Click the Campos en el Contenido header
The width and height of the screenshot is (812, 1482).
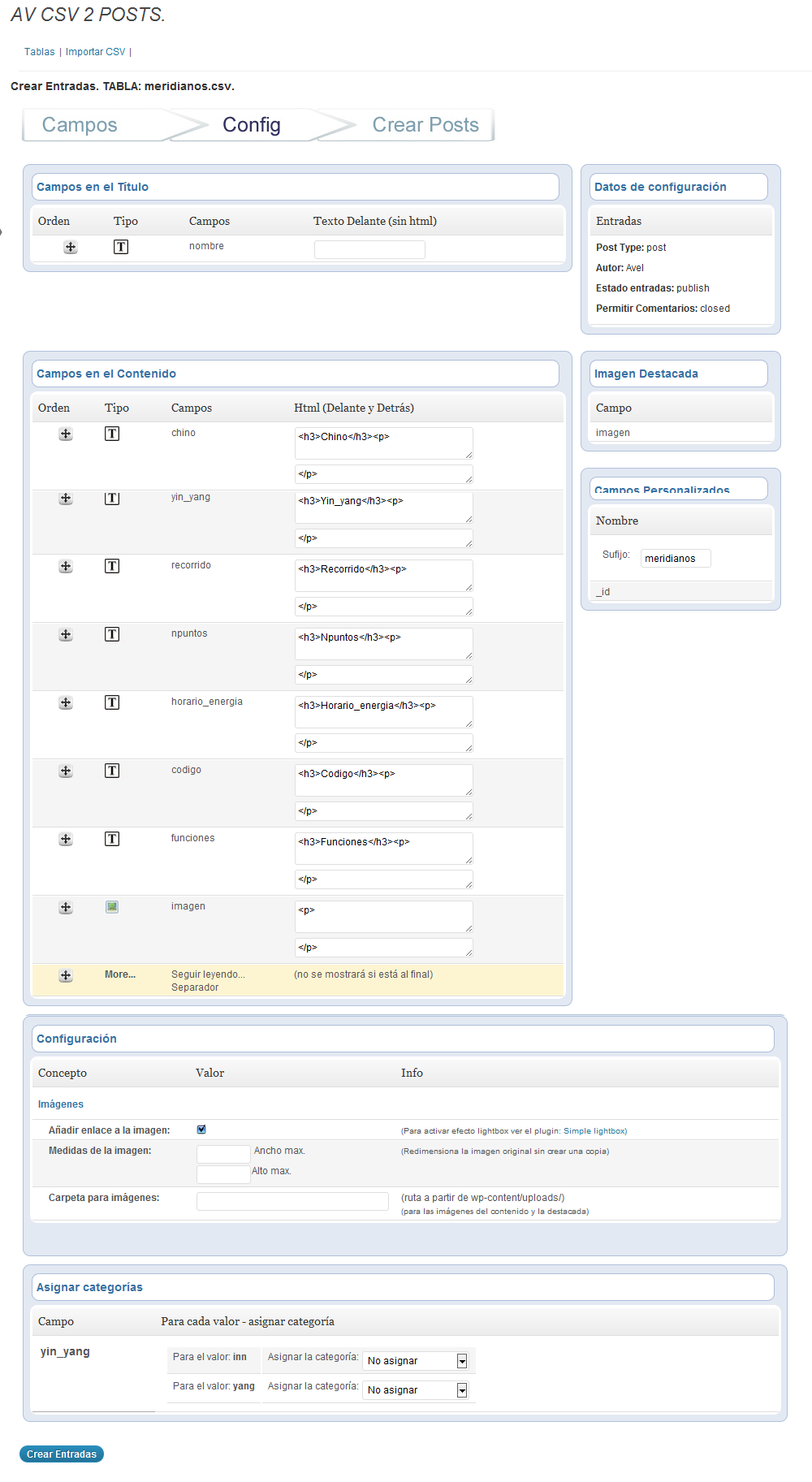click(x=296, y=374)
